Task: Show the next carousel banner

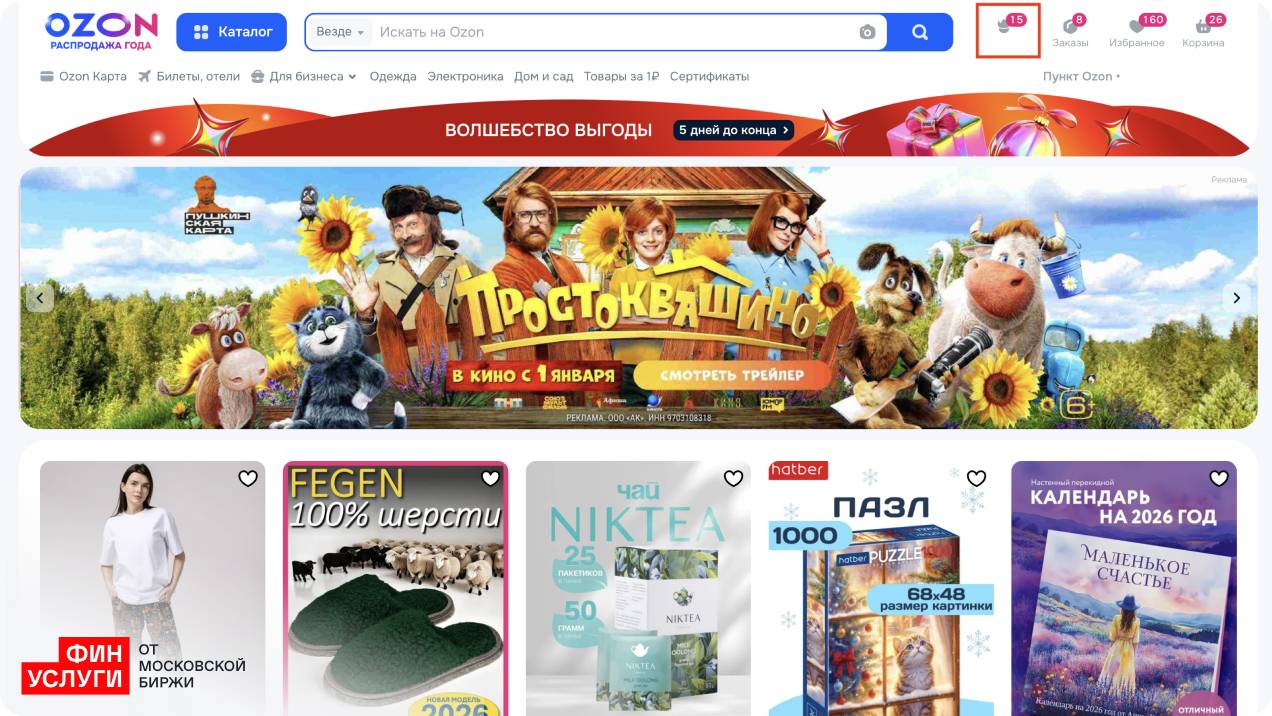Action: [1236, 298]
